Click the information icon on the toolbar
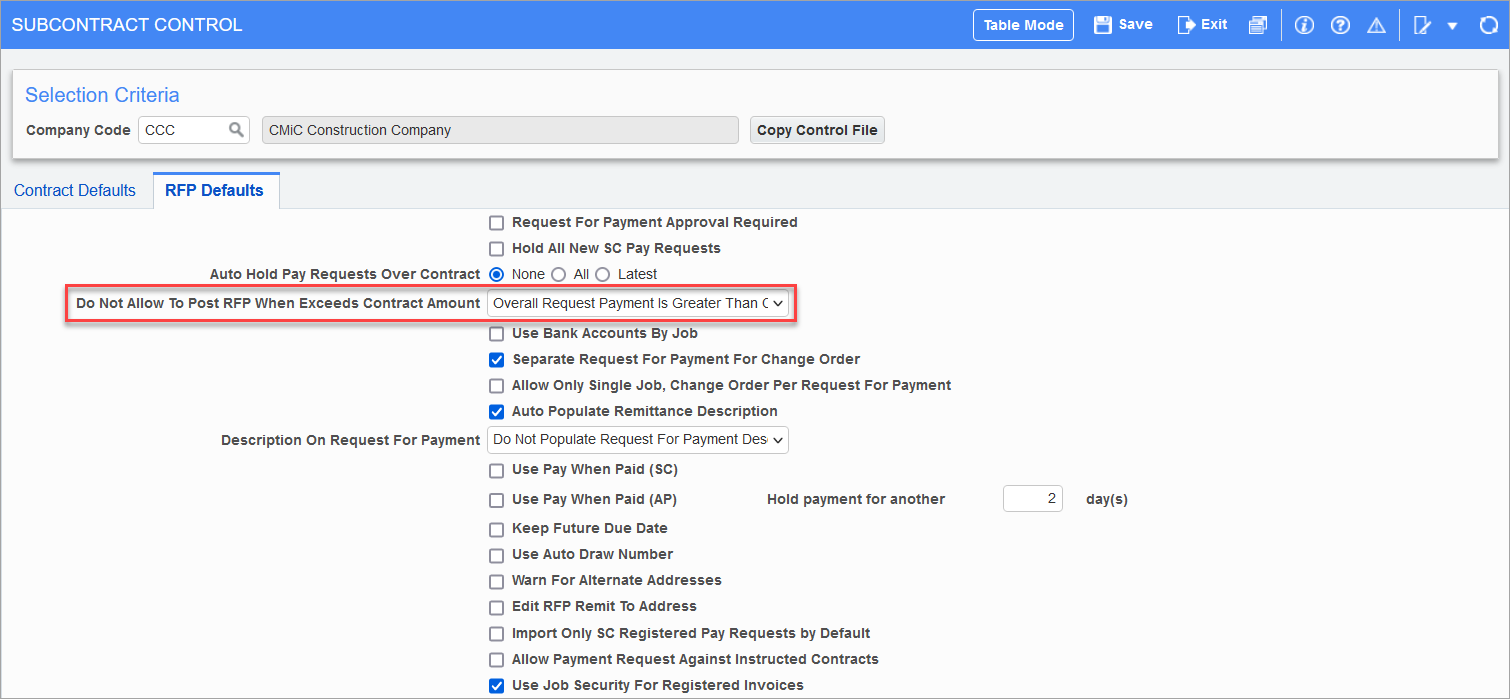 click(x=1304, y=25)
